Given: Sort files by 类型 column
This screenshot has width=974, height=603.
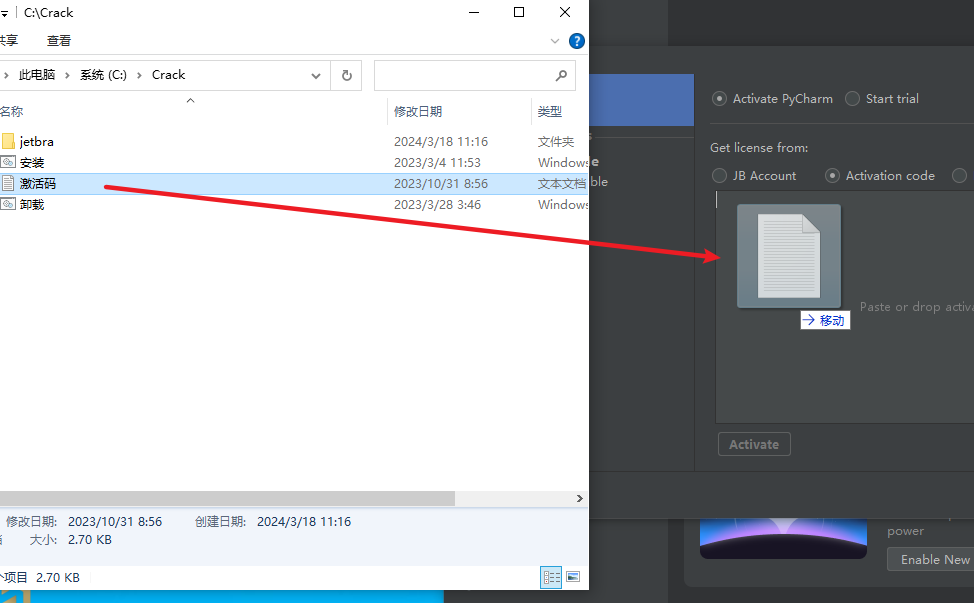Looking at the screenshot, I should pos(550,112).
